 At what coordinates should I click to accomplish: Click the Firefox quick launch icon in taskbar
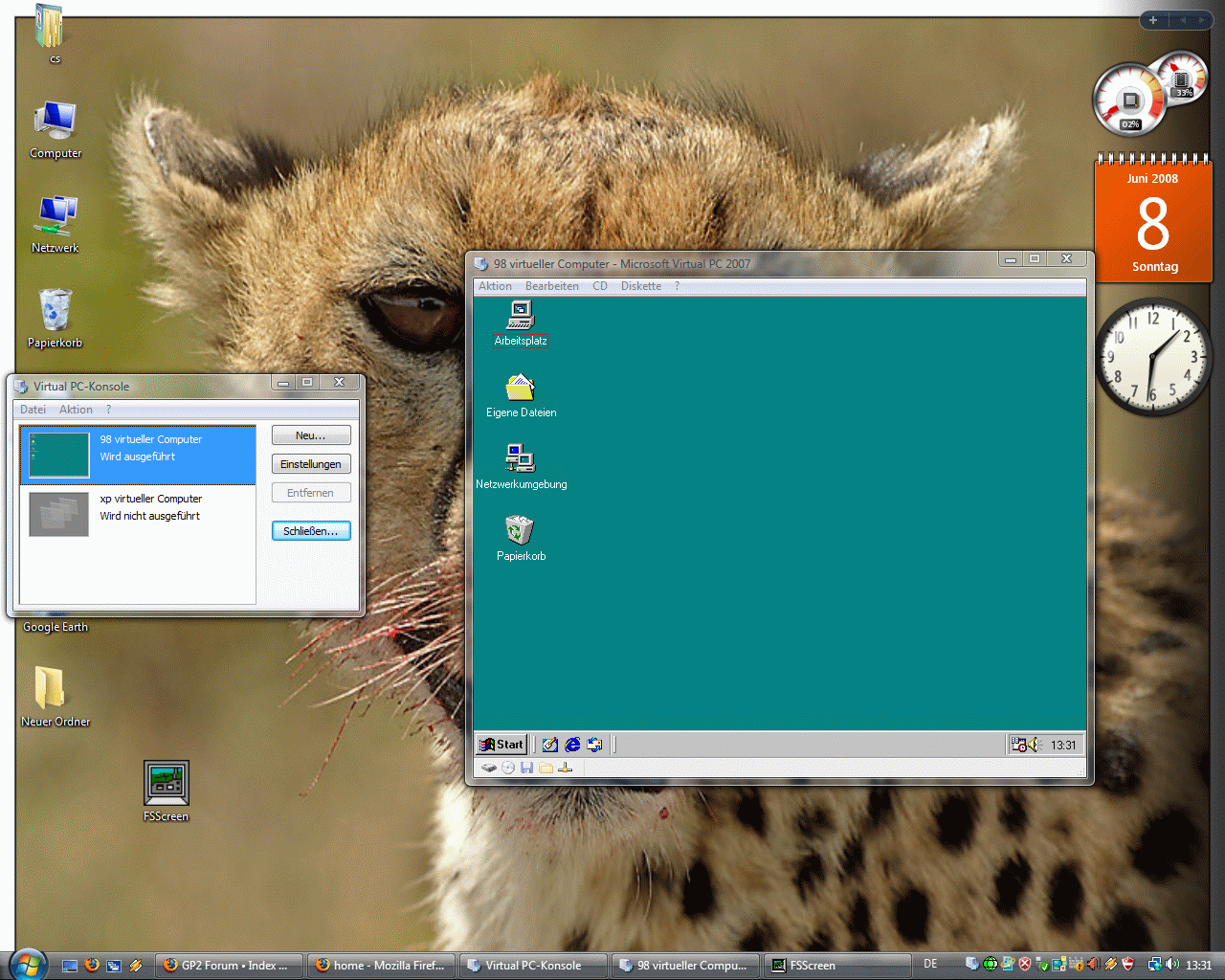(x=92, y=965)
